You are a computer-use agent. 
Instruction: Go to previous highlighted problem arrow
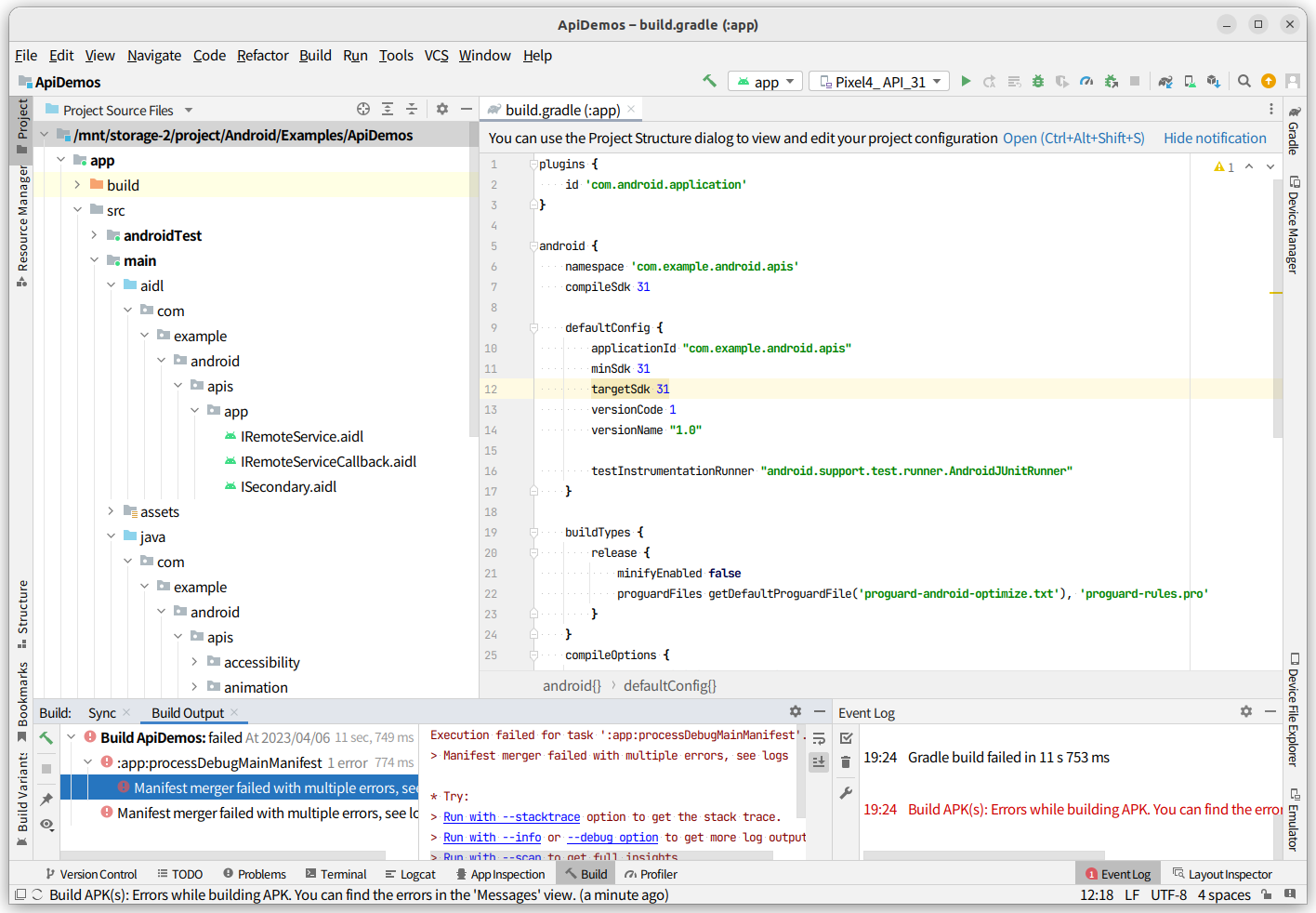[1249, 166]
